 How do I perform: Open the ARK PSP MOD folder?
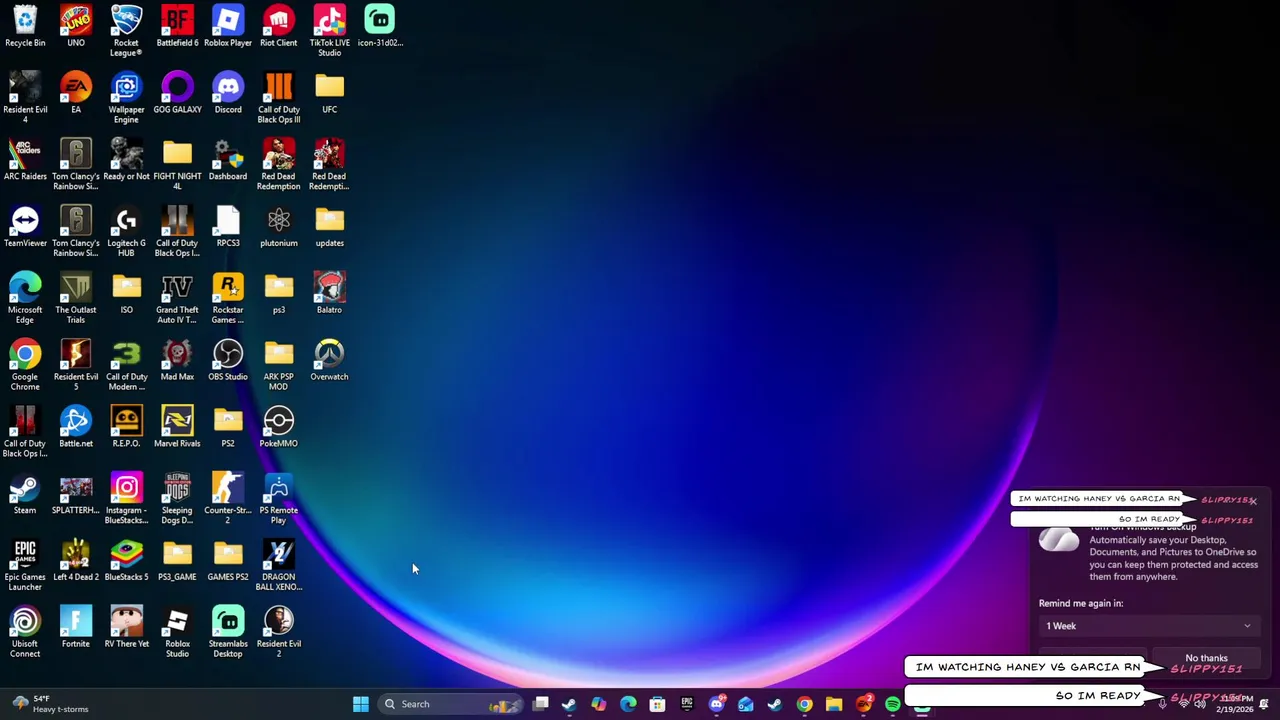[279, 365]
